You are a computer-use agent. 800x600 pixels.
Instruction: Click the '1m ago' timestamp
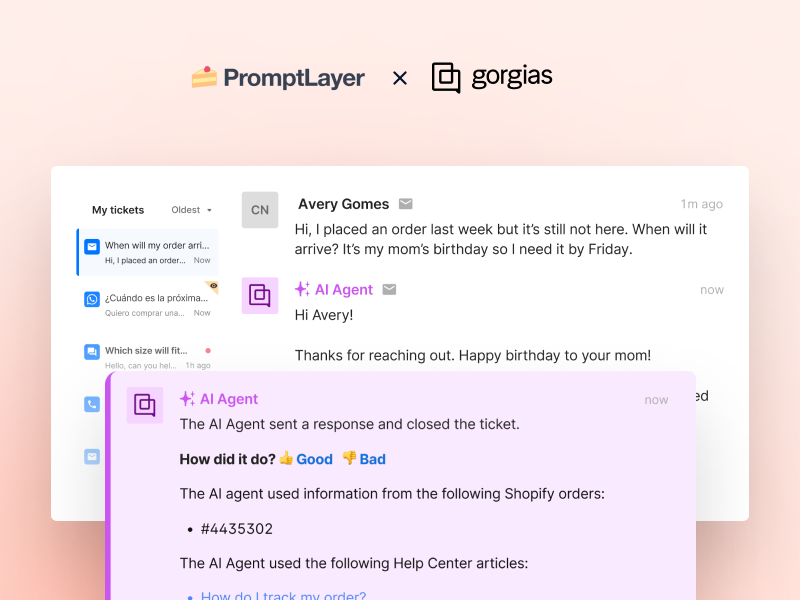tap(702, 204)
